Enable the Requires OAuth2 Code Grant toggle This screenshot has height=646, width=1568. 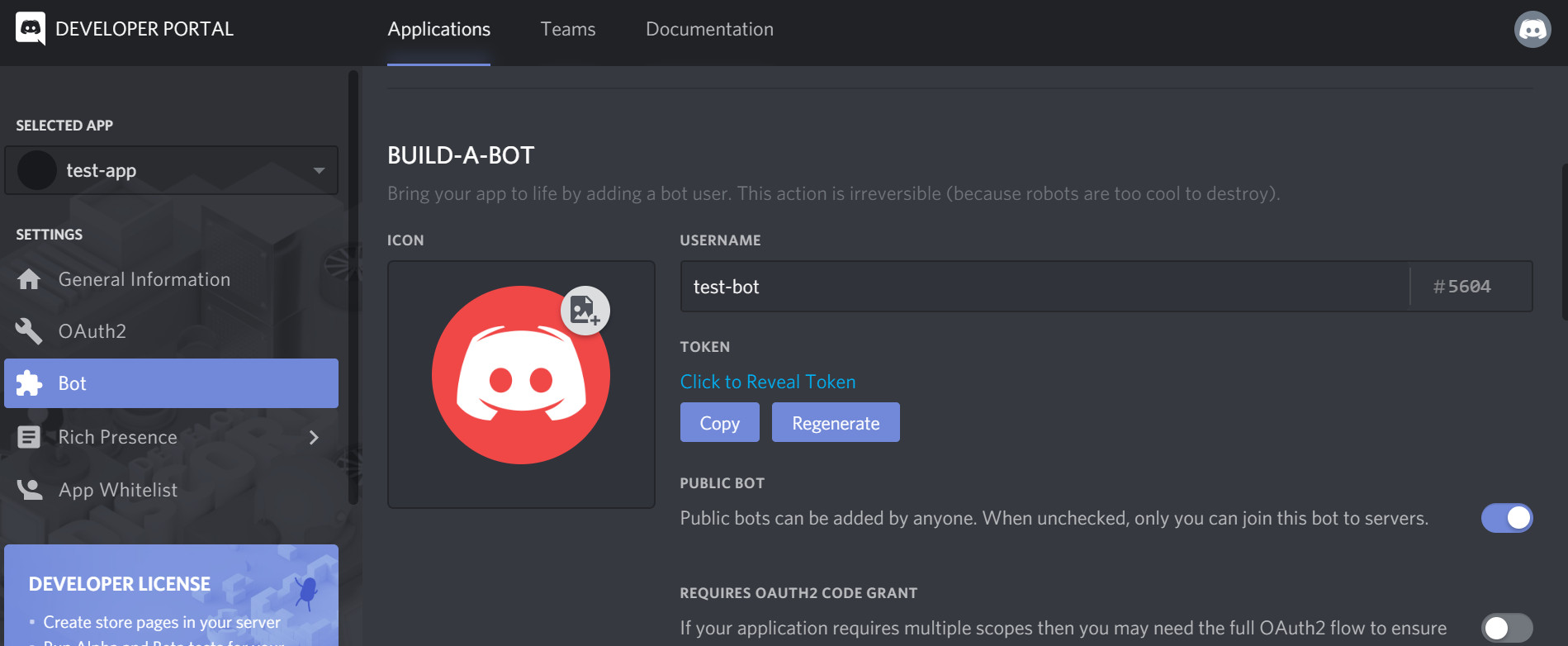[x=1507, y=628]
